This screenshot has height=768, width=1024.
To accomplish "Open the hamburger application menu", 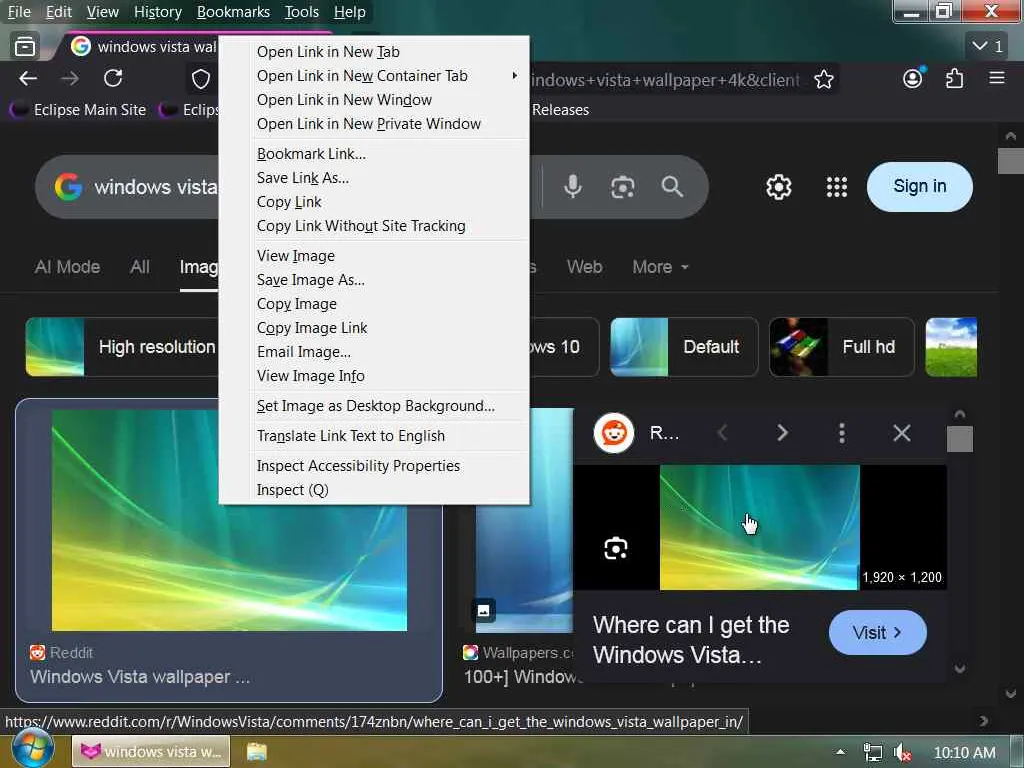I will click(x=997, y=78).
